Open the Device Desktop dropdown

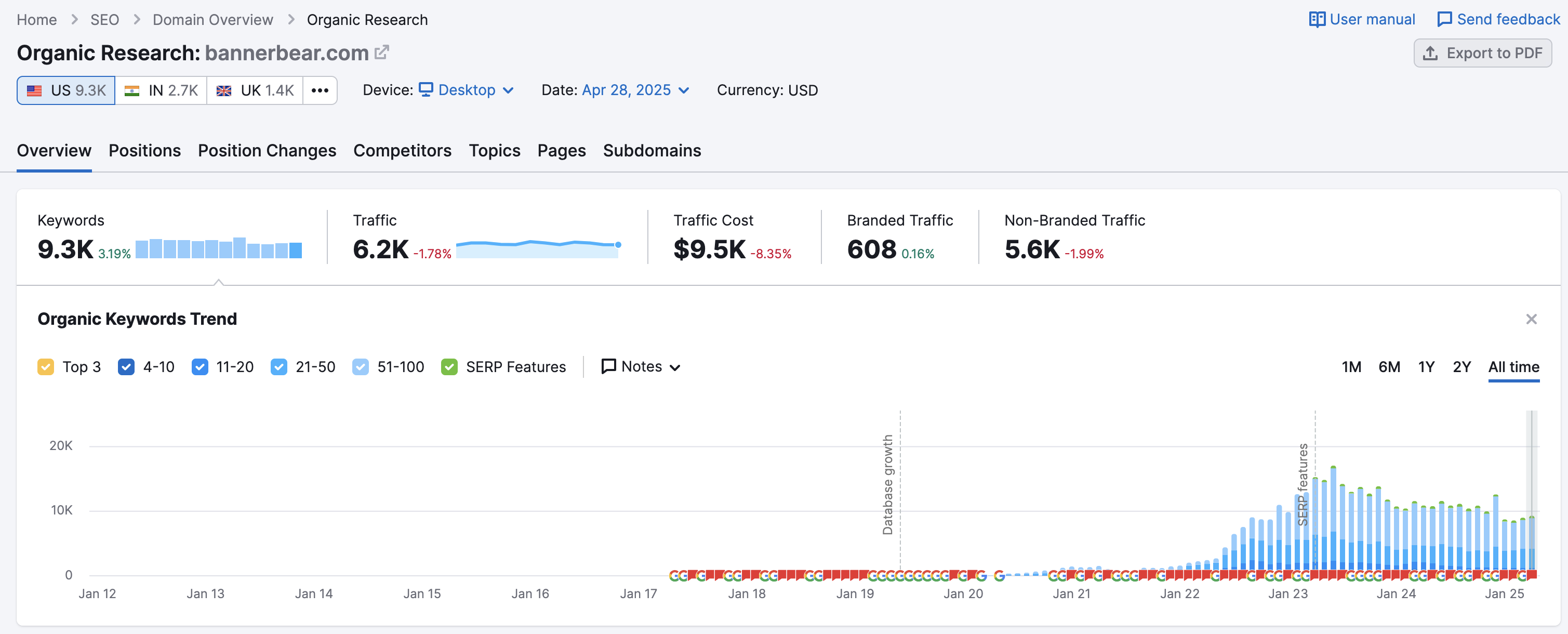pyautogui.click(x=467, y=90)
